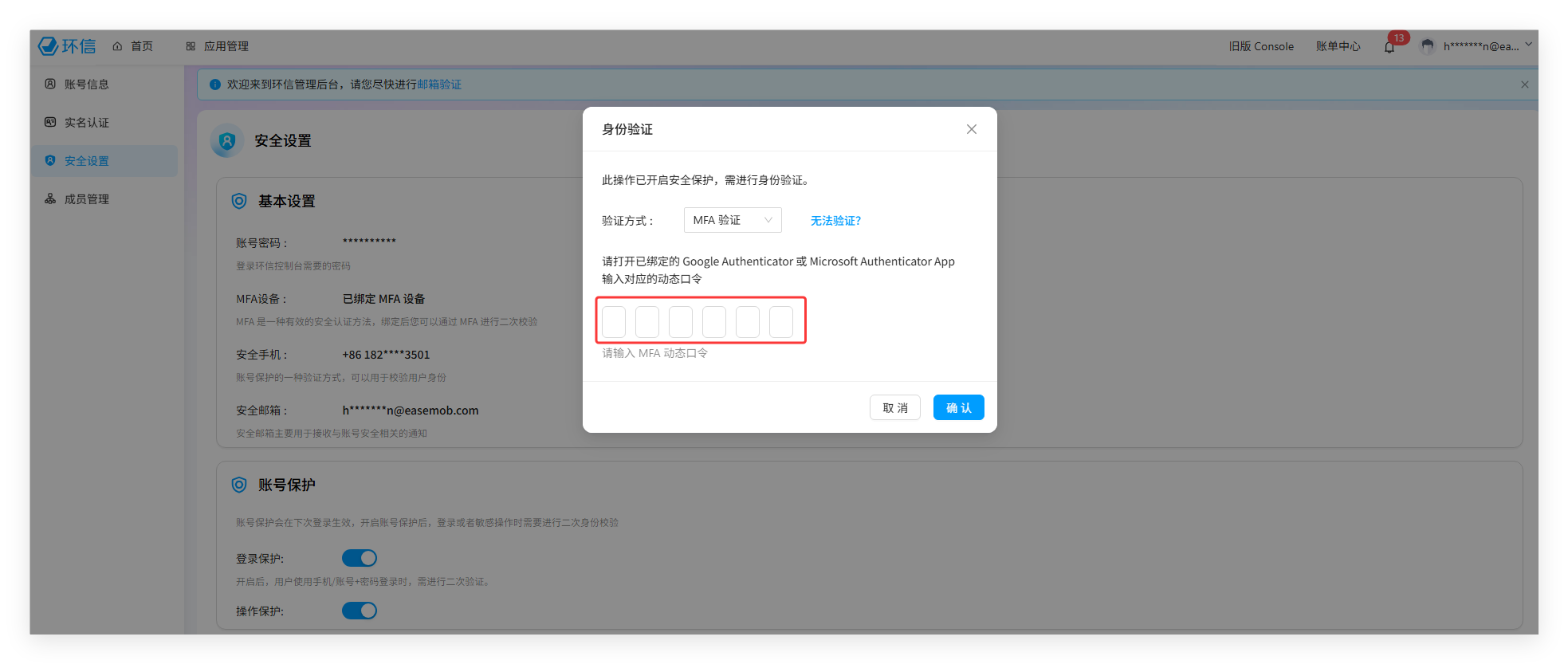1568x664 pixels.
Task: Open the notification bell icon
Action: 1389,47
